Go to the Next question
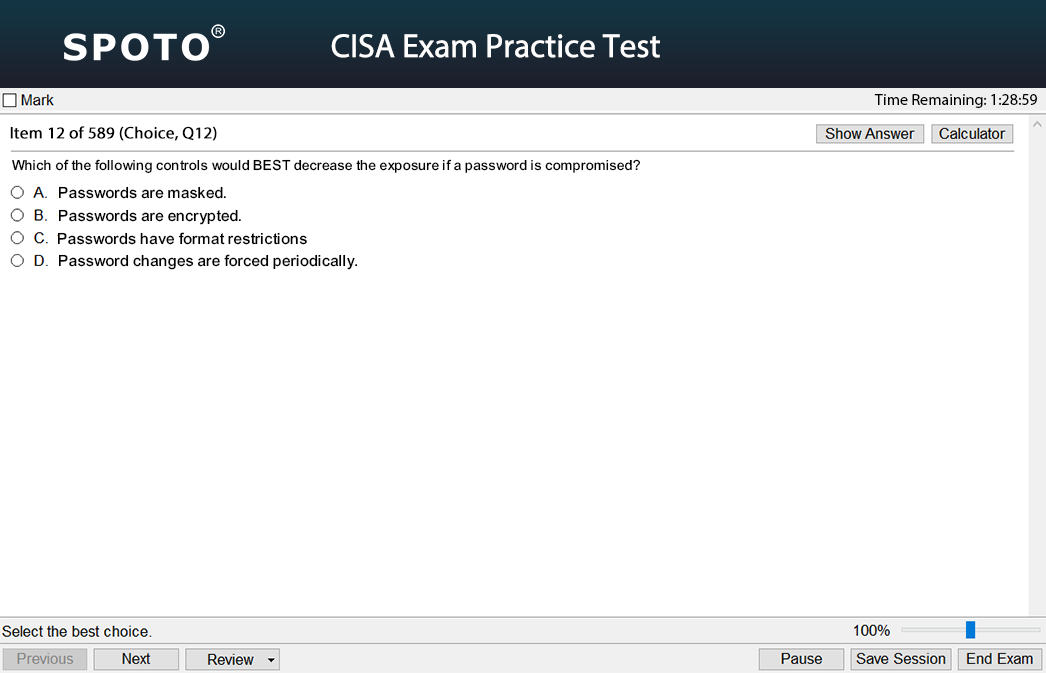 (x=136, y=659)
